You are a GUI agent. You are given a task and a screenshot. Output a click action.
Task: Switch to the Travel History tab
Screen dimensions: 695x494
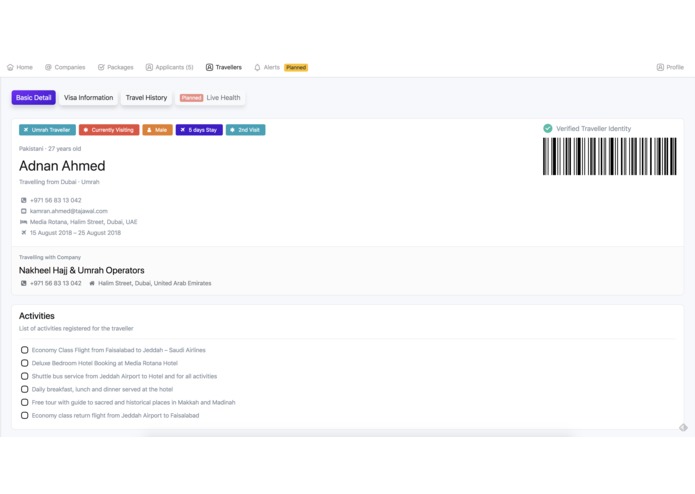pos(146,97)
